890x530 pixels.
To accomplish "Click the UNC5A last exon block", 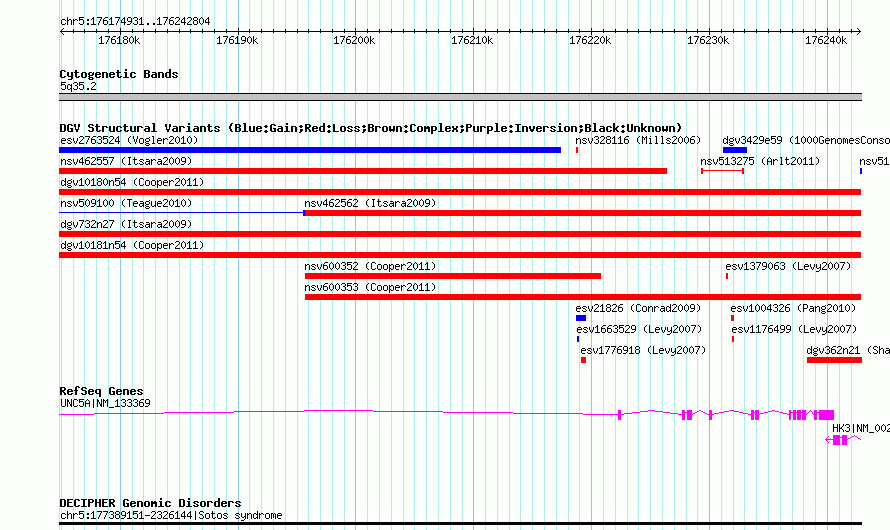I will (x=826, y=415).
